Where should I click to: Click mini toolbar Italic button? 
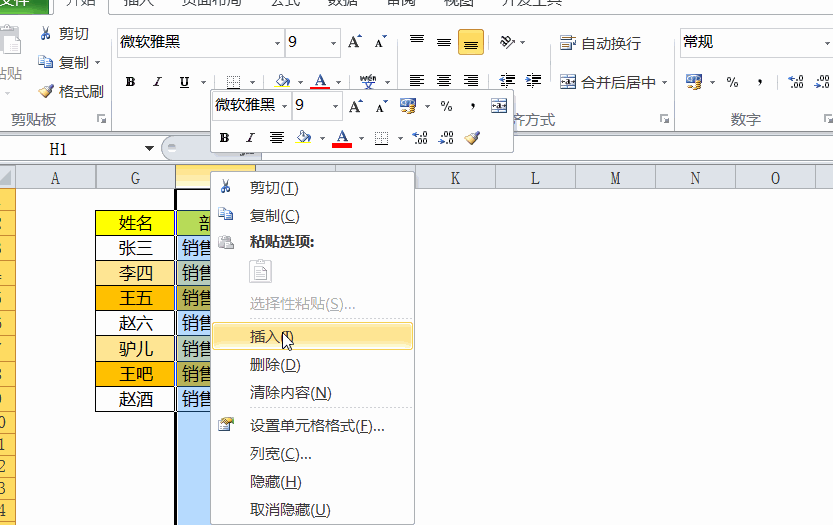point(250,138)
